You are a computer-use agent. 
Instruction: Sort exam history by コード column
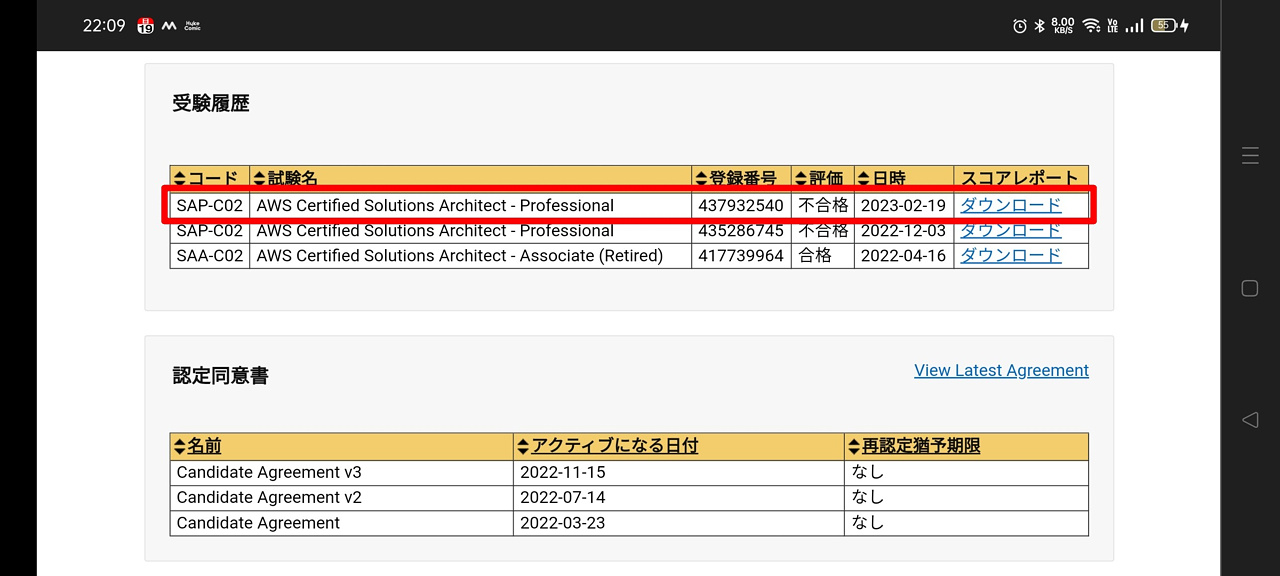(208, 179)
